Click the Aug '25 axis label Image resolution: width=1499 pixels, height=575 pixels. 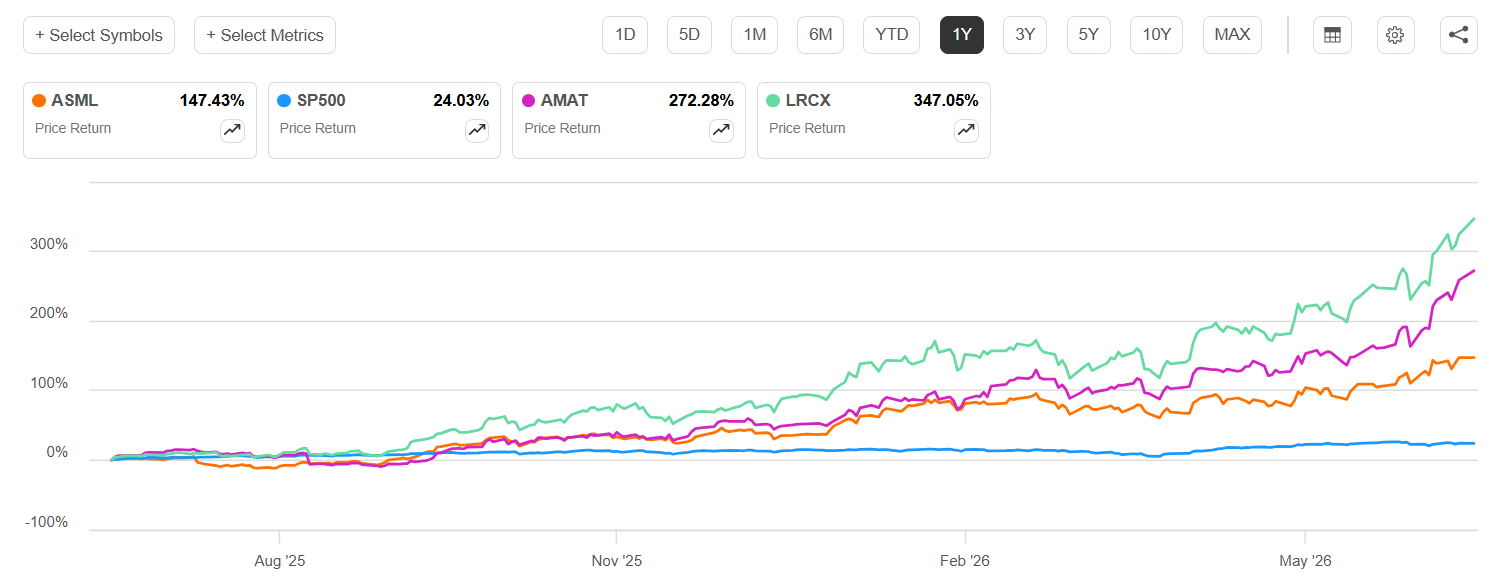coord(280,561)
